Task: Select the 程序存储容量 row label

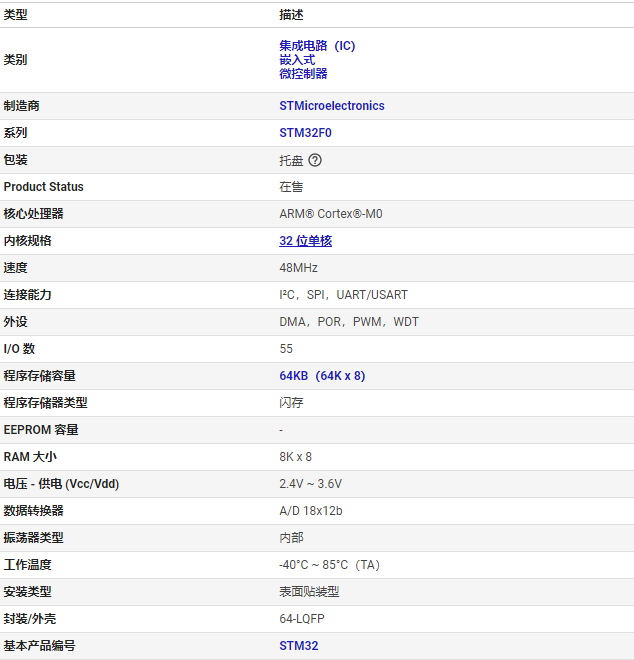Action: [x=40, y=376]
